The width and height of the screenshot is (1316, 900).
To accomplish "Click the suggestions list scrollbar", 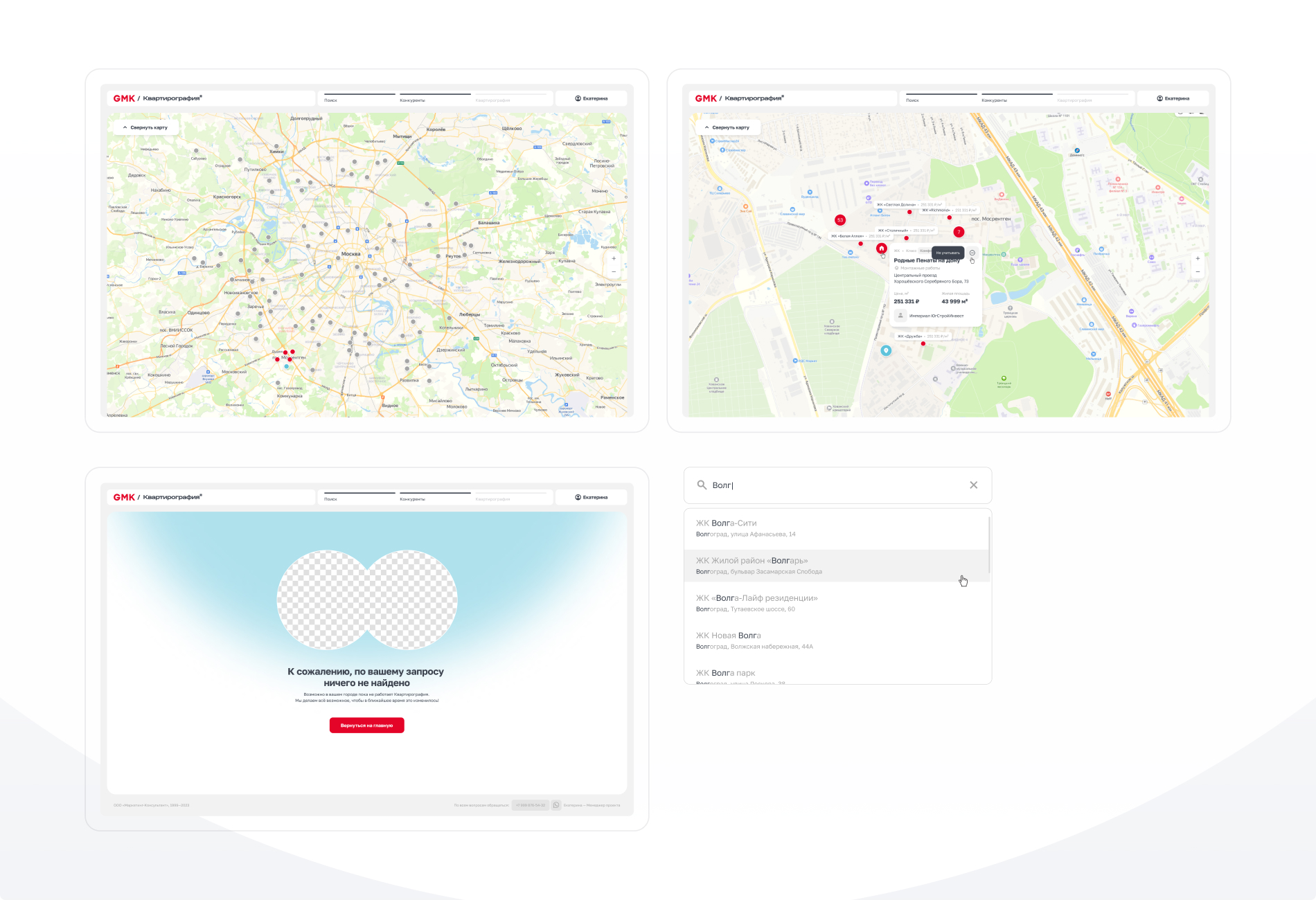I will pyautogui.click(x=988, y=547).
